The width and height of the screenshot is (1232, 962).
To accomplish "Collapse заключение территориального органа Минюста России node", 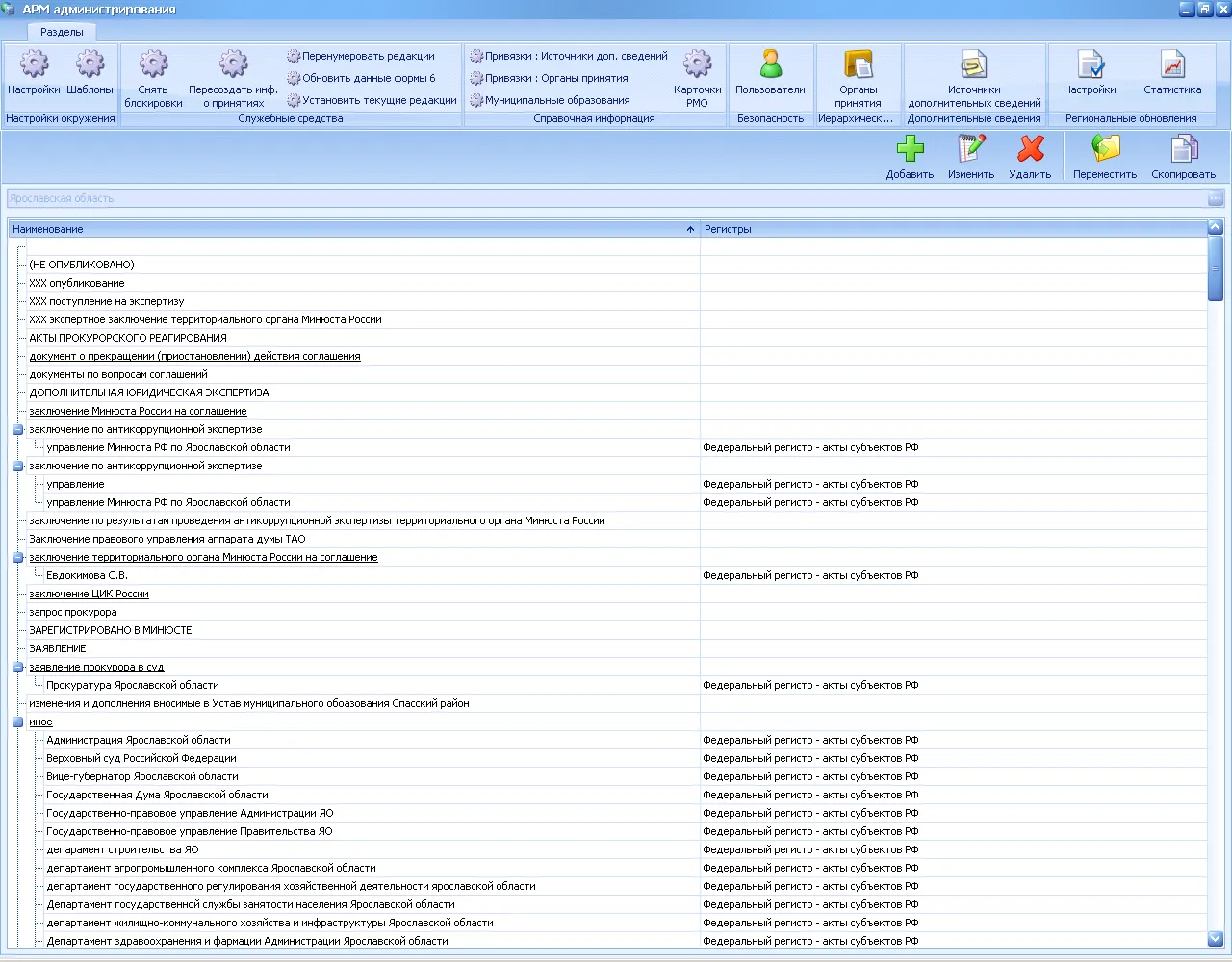I will coord(17,557).
